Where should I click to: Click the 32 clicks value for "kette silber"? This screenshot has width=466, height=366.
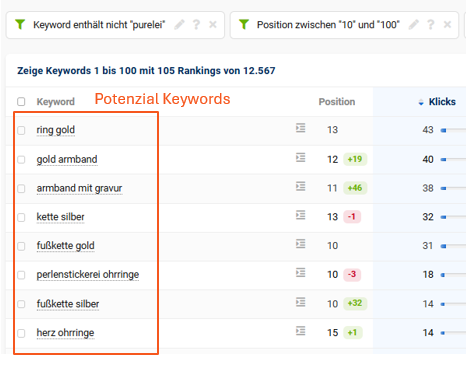tap(428, 217)
